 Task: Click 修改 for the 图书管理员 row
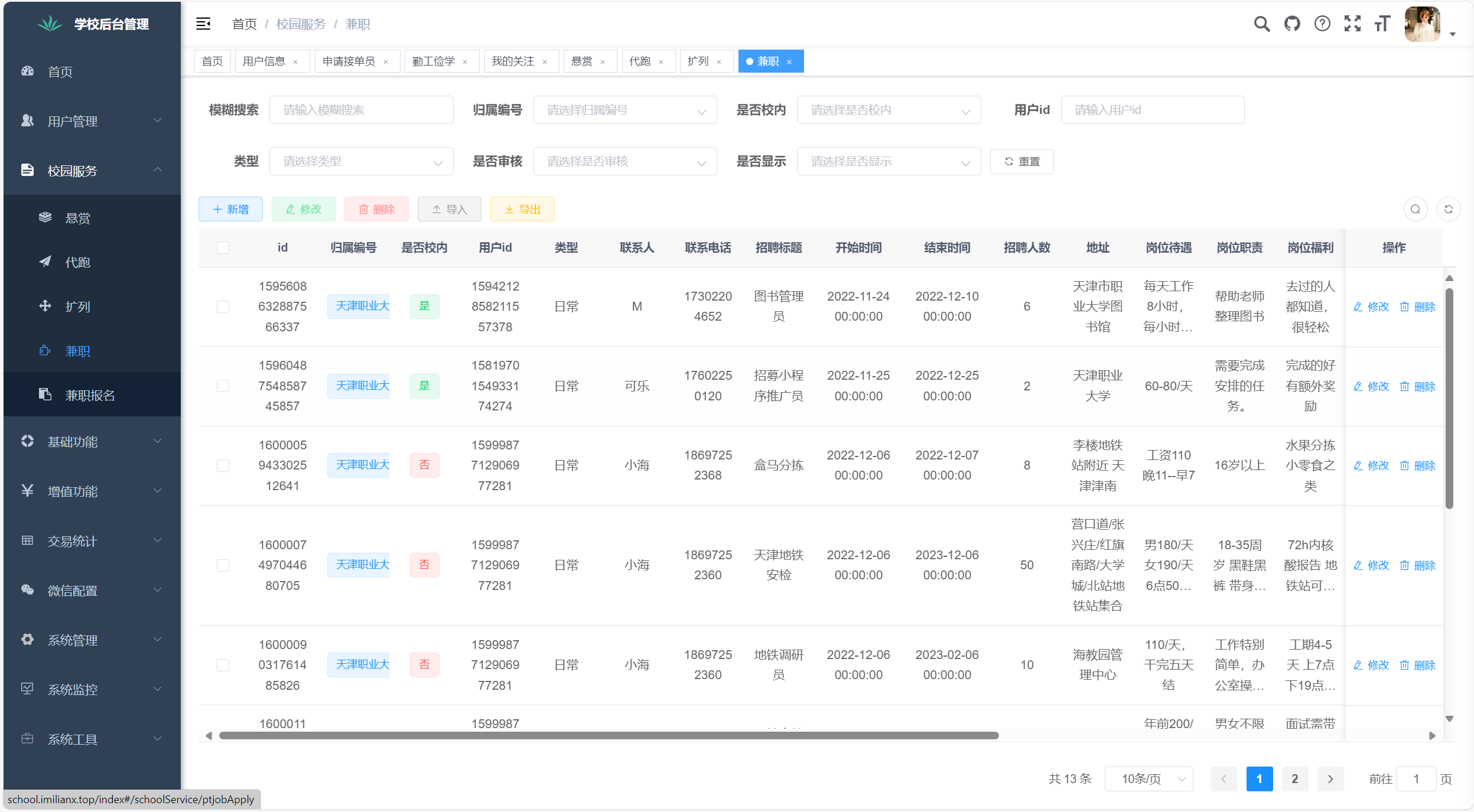click(x=1371, y=306)
